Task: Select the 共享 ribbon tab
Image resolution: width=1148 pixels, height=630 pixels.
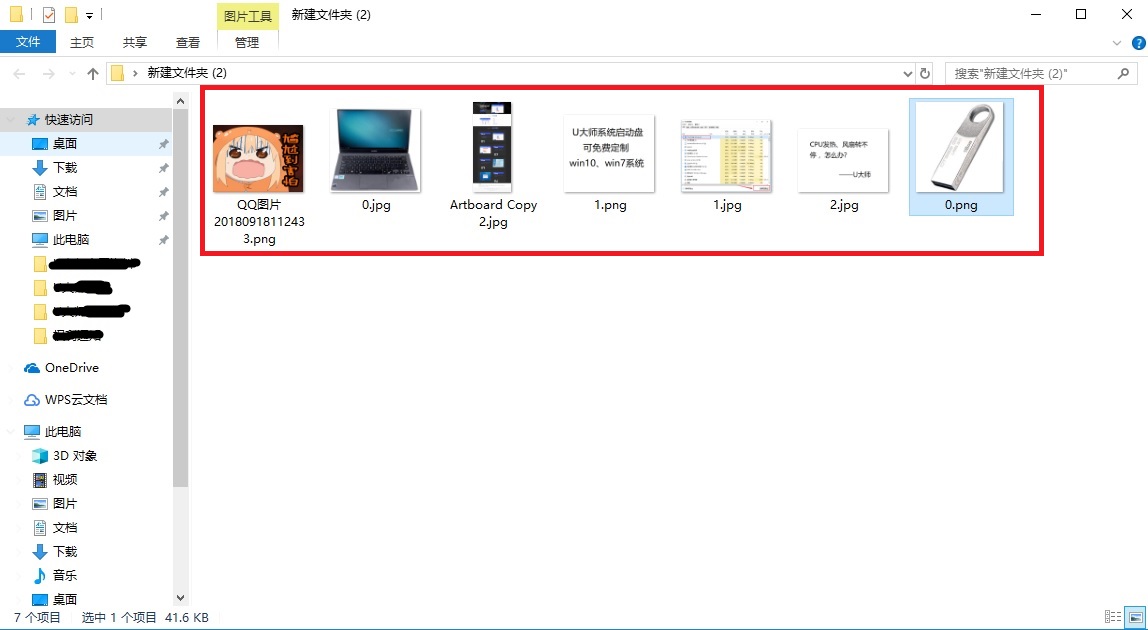Action: click(135, 42)
